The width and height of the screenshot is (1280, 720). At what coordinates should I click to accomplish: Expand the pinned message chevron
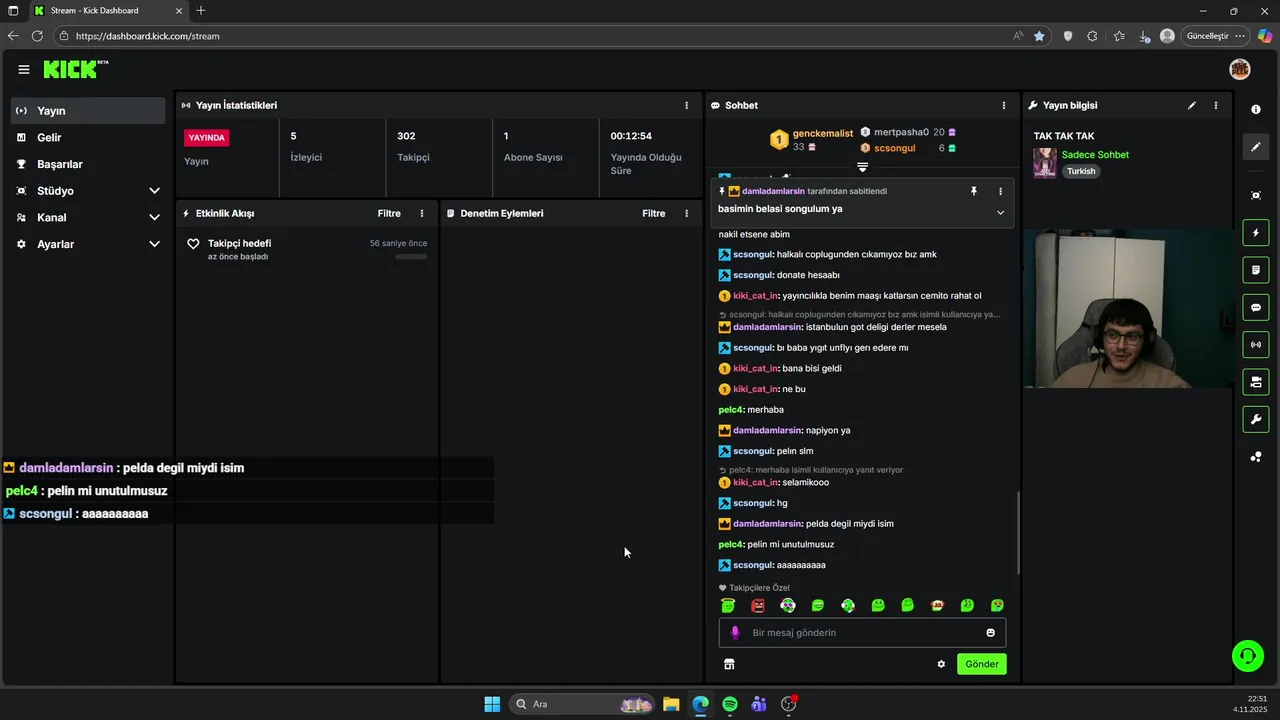click(x=1000, y=212)
